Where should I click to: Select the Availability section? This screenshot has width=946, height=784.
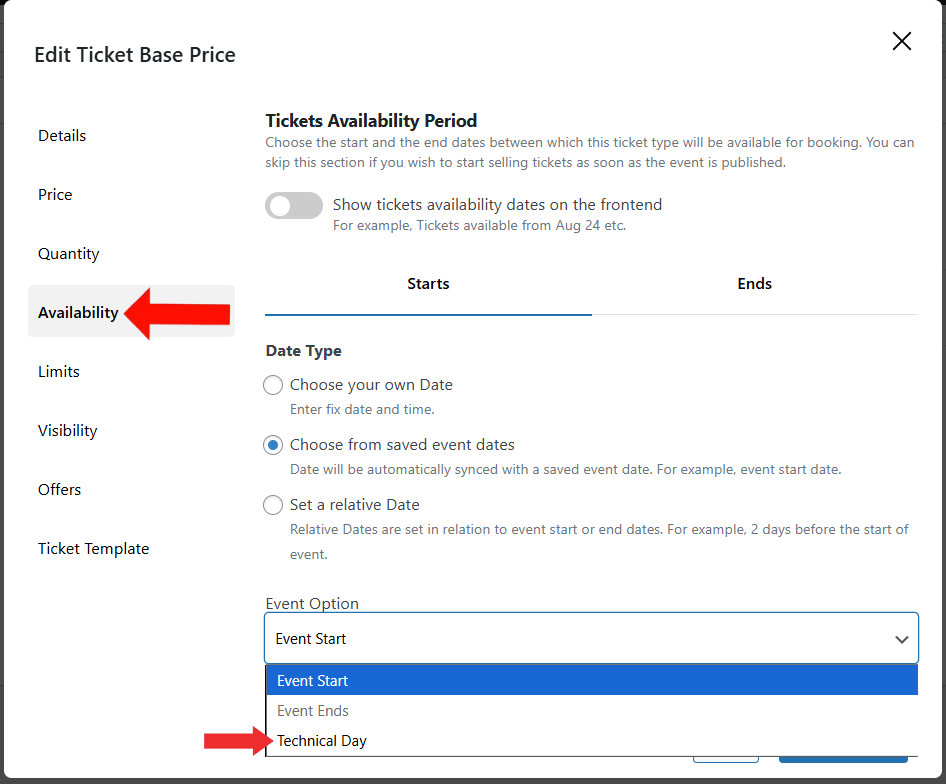78,312
